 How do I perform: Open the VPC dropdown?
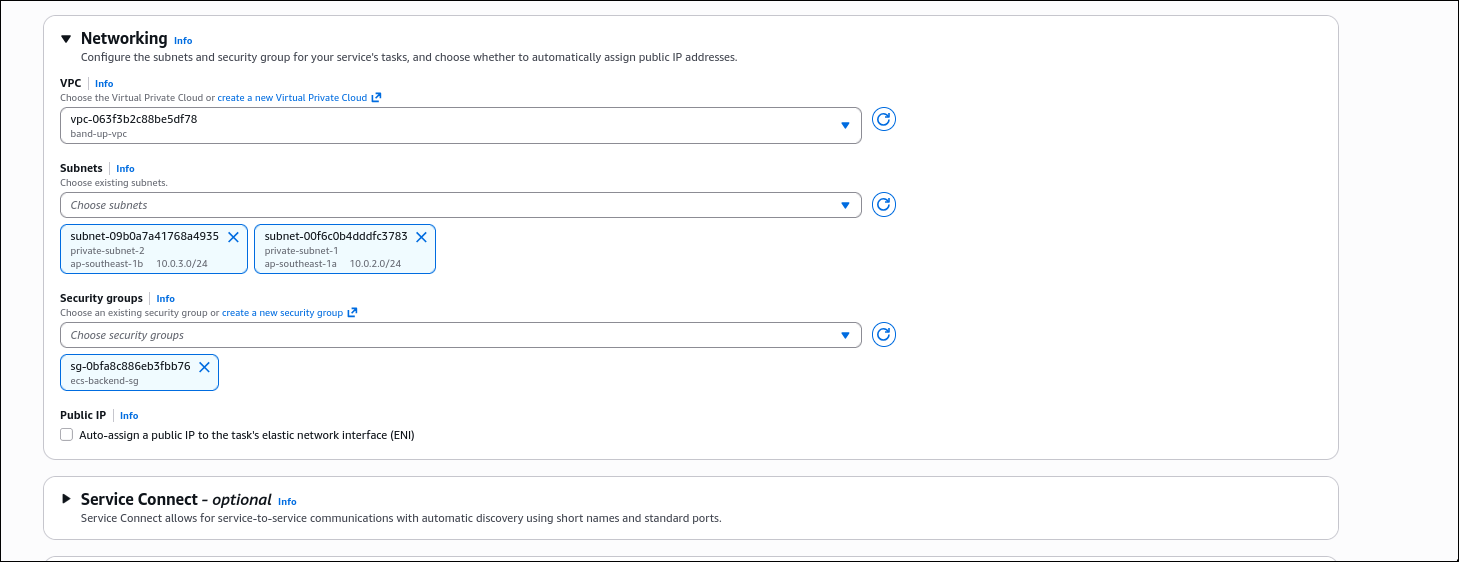pos(460,125)
